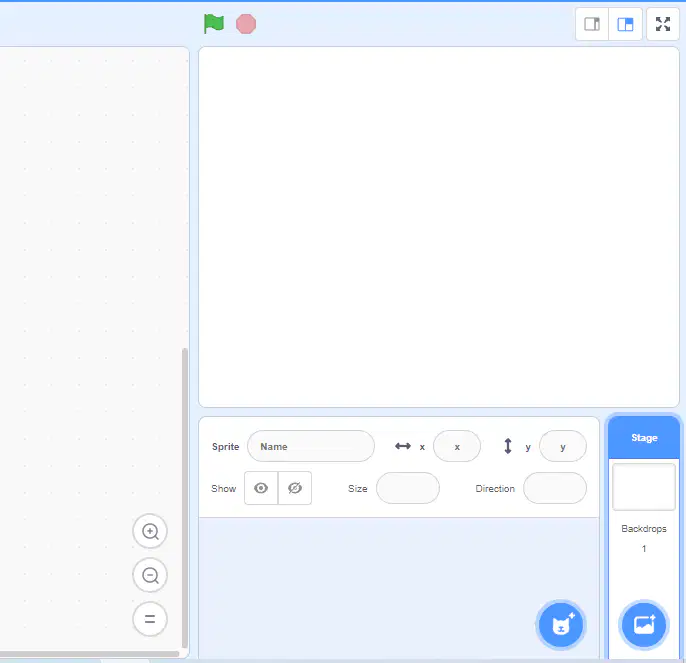Image resolution: width=686 pixels, height=663 pixels.
Task: Select the Stage panel header
Action: pos(644,438)
